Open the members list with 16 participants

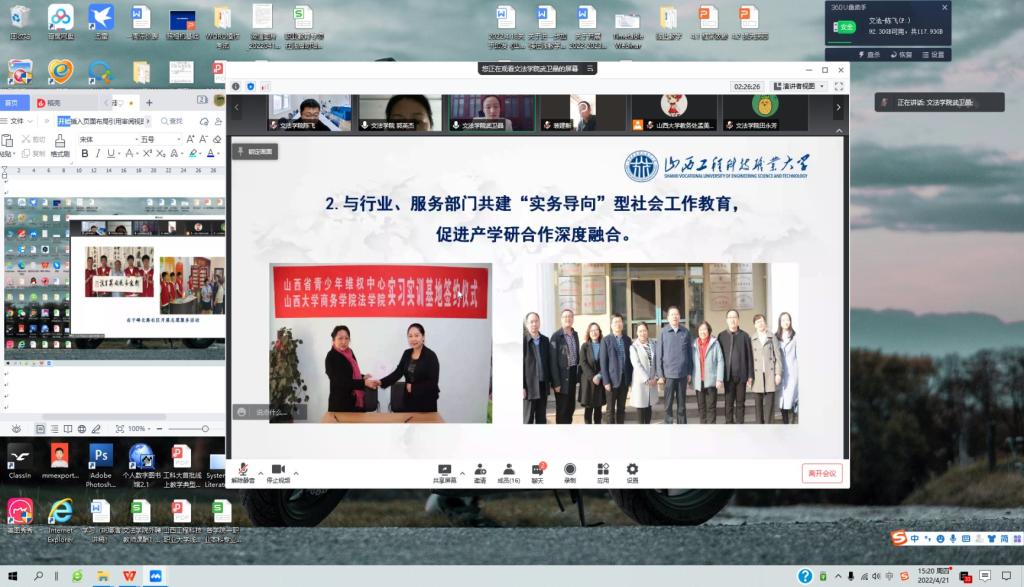point(509,470)
